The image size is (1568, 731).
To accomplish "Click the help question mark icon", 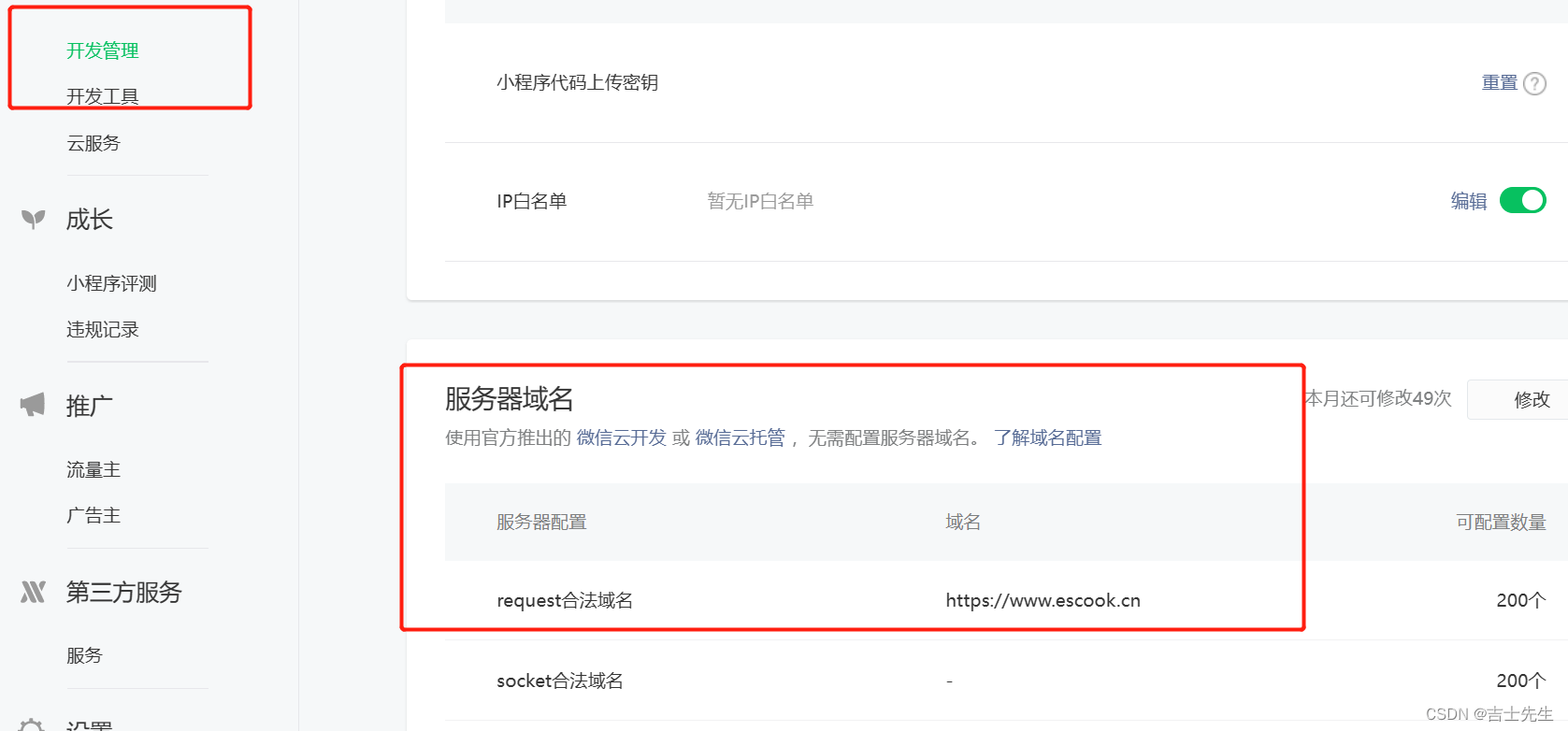I will tap(1534, 83).
